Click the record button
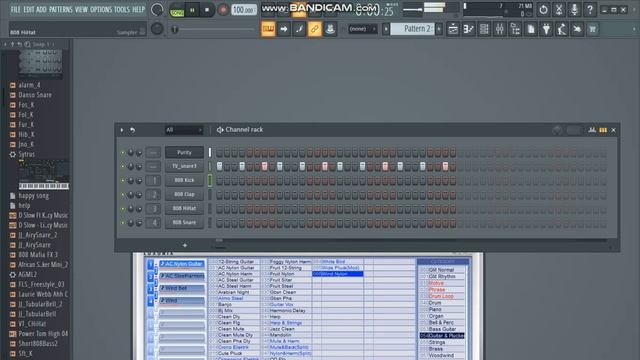The width and height of the screenshot is (640, 360). pos(223,10)
